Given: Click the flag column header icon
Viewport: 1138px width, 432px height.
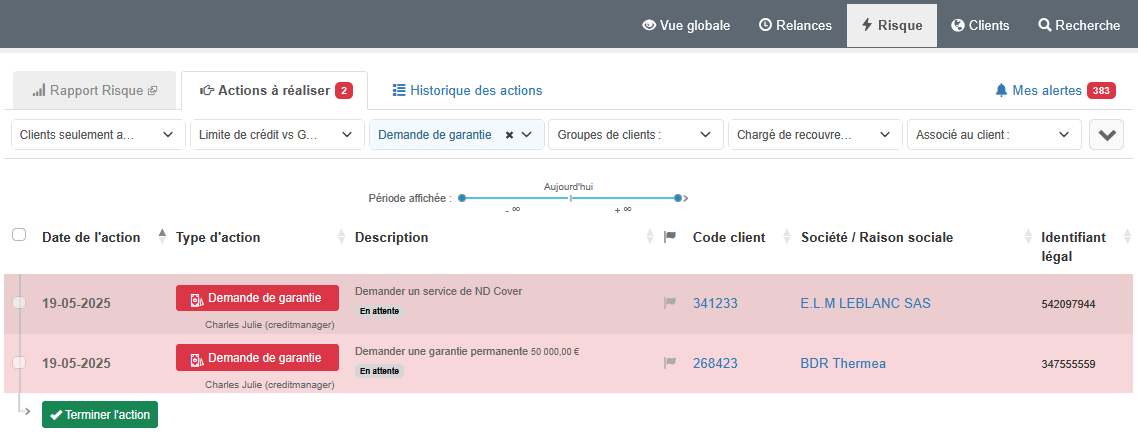Looking at the screenshot, I should pos(670,237).
